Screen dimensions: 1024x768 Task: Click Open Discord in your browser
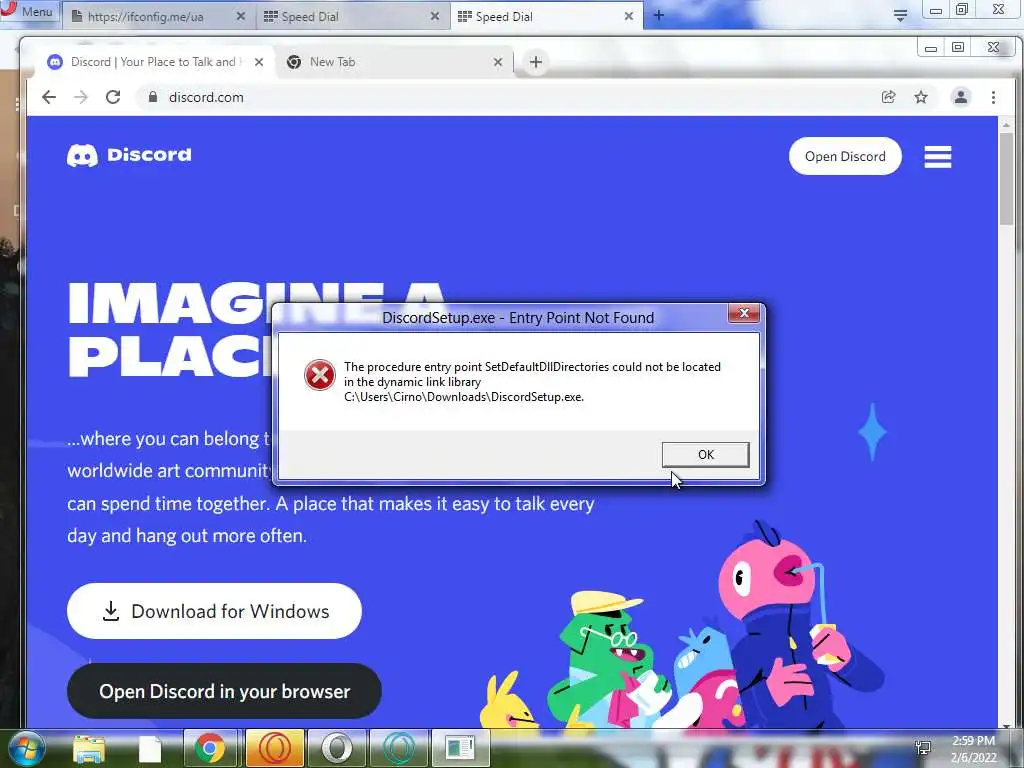click(x=224, y=691)
